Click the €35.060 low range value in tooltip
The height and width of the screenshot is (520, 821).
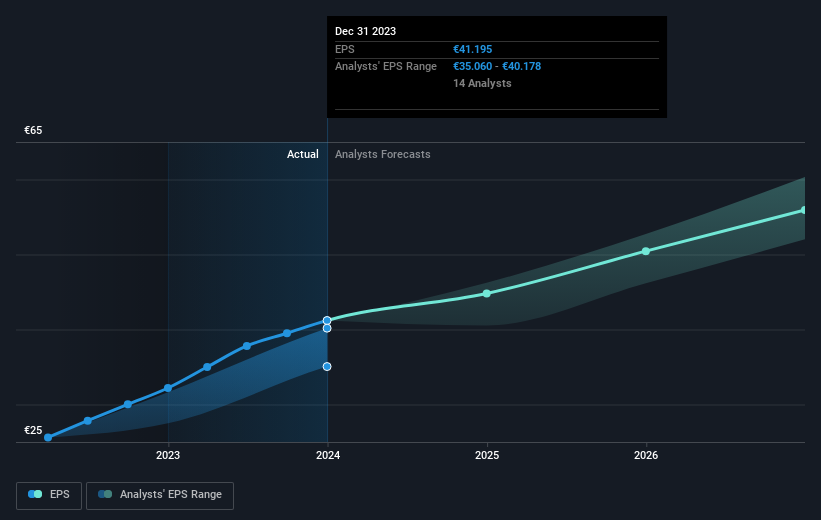point(472,67)
